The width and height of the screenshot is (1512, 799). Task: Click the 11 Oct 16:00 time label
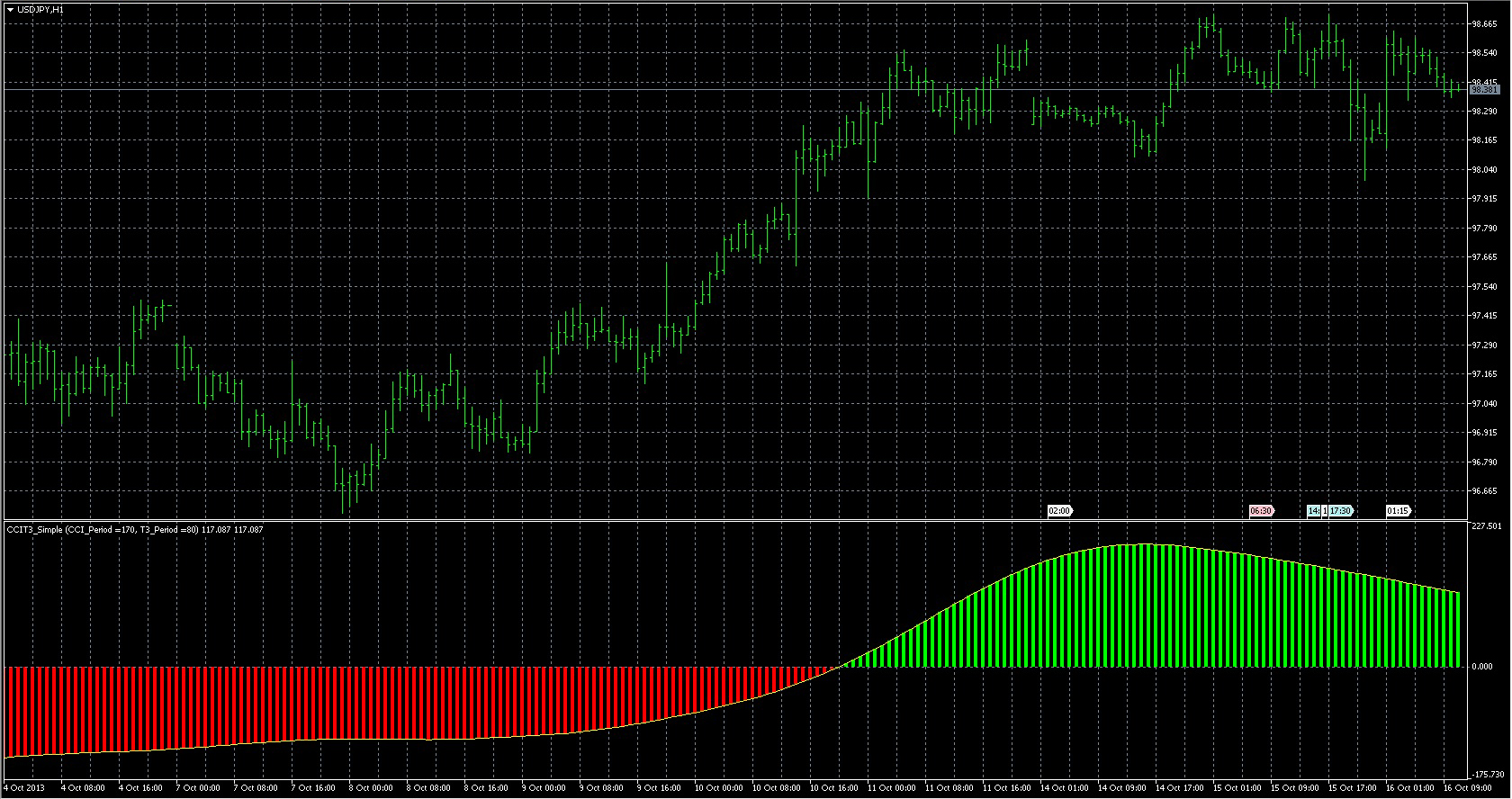tap(1007, 788)
